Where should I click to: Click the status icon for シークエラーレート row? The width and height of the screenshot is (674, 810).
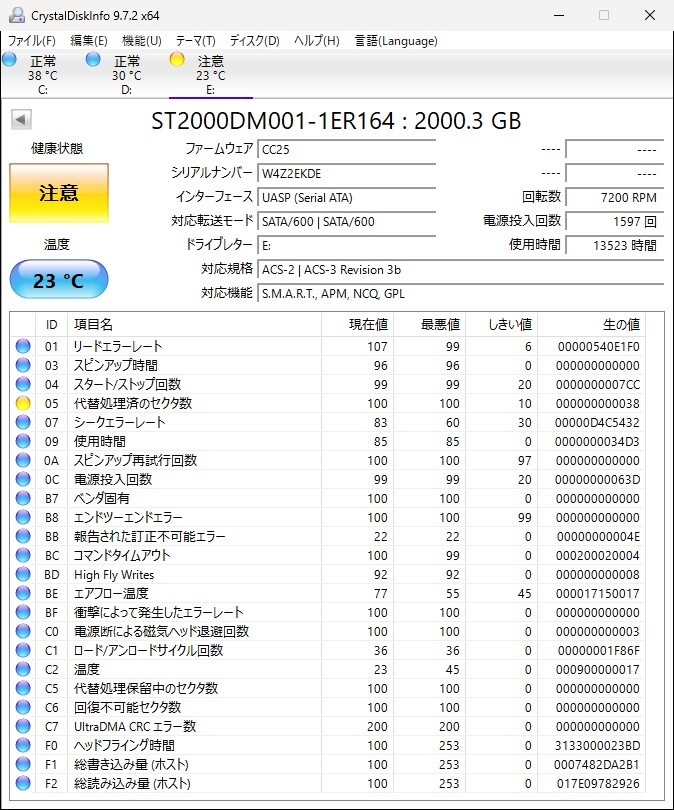(23, 422)
